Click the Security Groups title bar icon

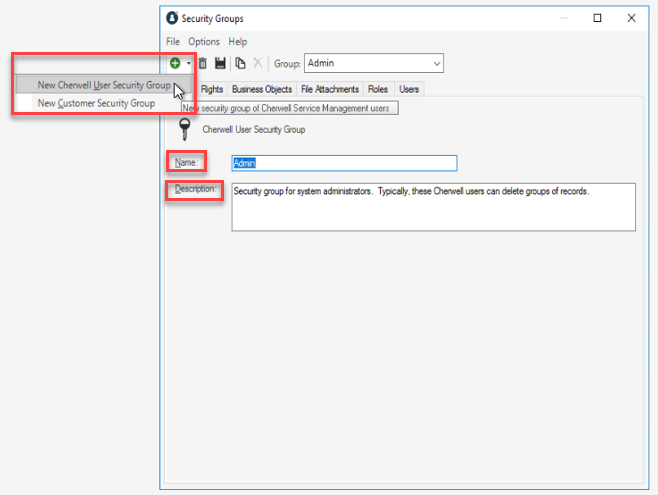[172, 18]
